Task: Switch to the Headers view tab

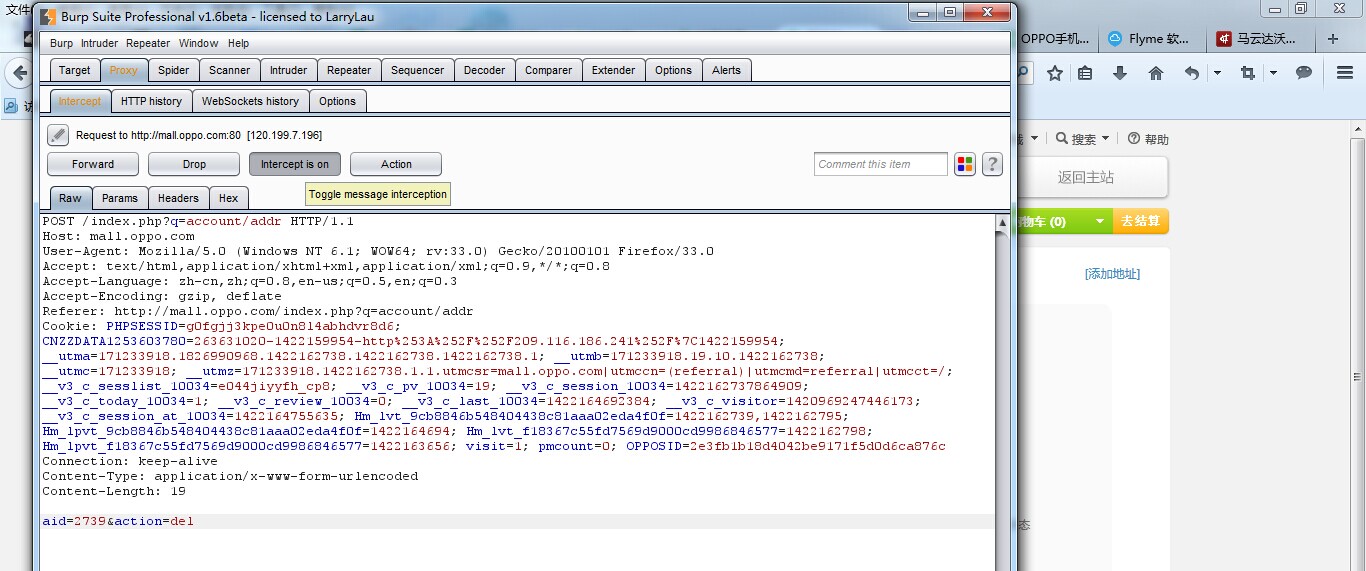Action: tap(179, 198)
